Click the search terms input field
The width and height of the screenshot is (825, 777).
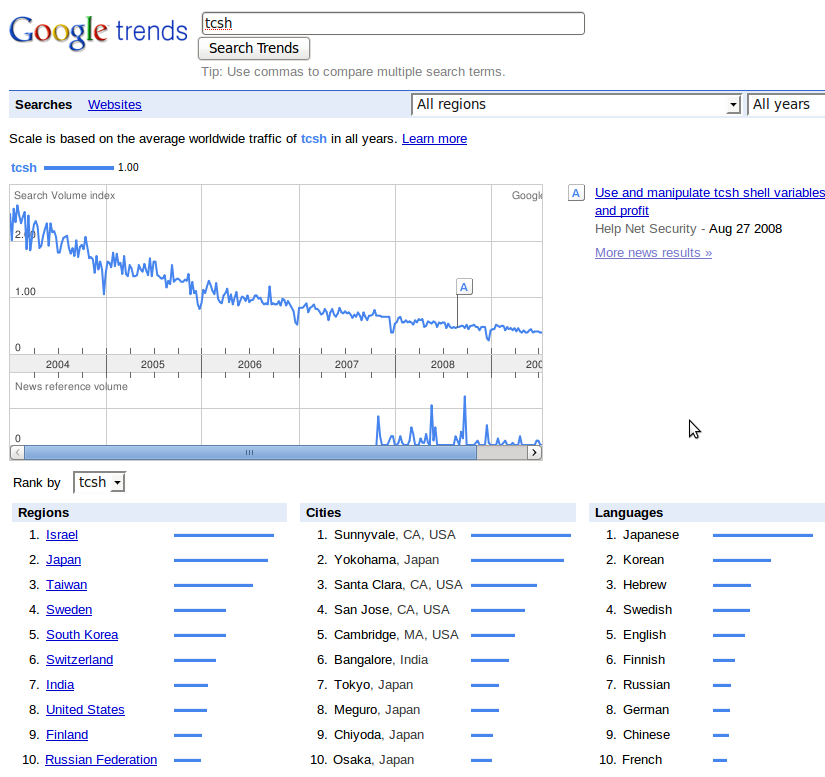(393, 24)
